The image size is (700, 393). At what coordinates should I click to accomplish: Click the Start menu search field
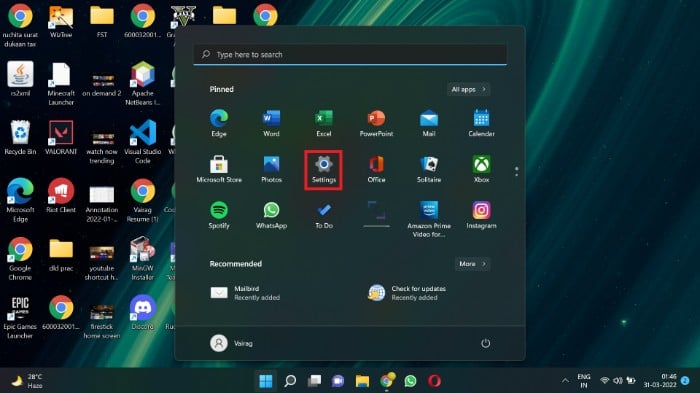[350, 54]
